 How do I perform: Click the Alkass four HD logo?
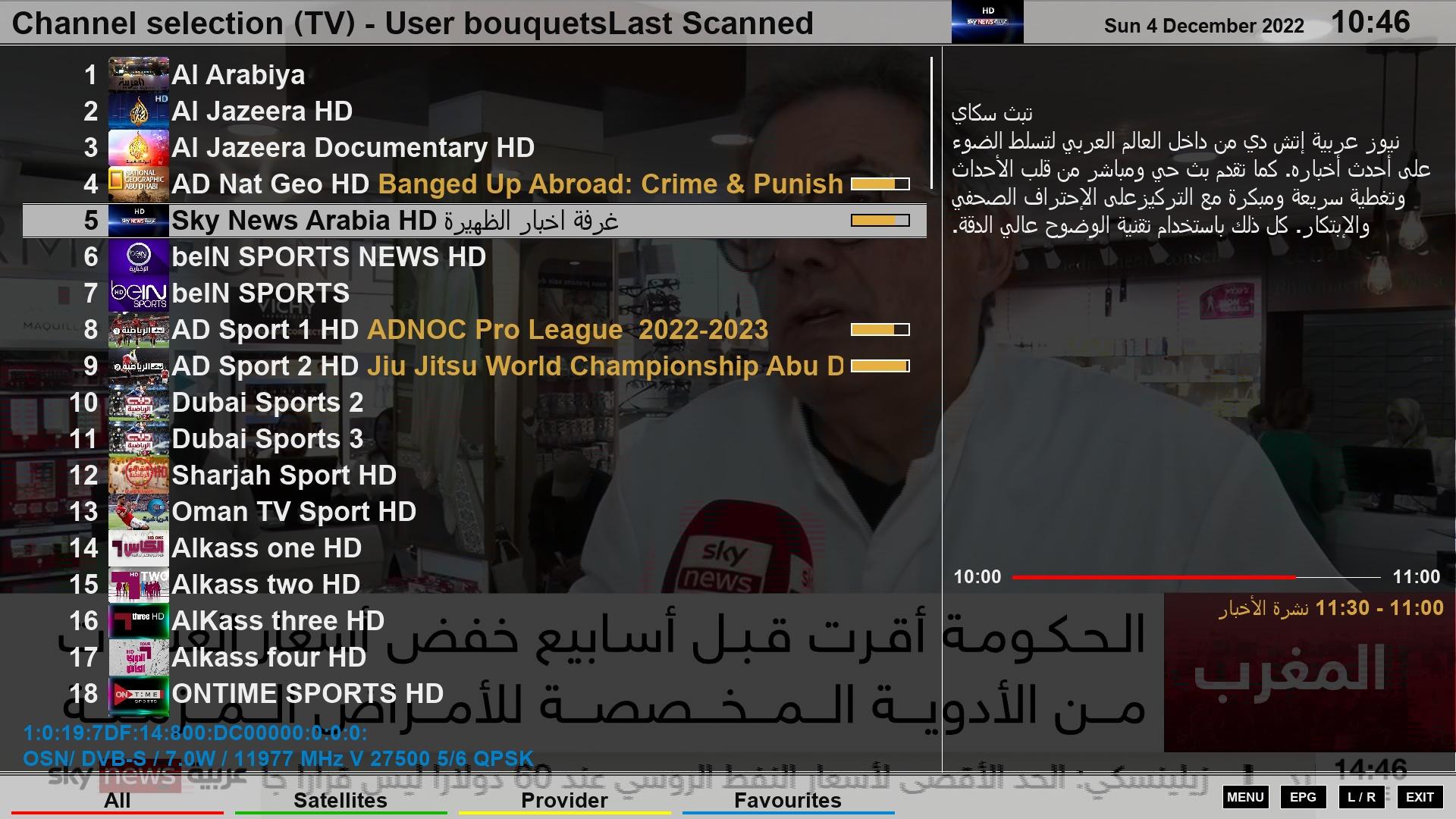(x=139, y=657)
